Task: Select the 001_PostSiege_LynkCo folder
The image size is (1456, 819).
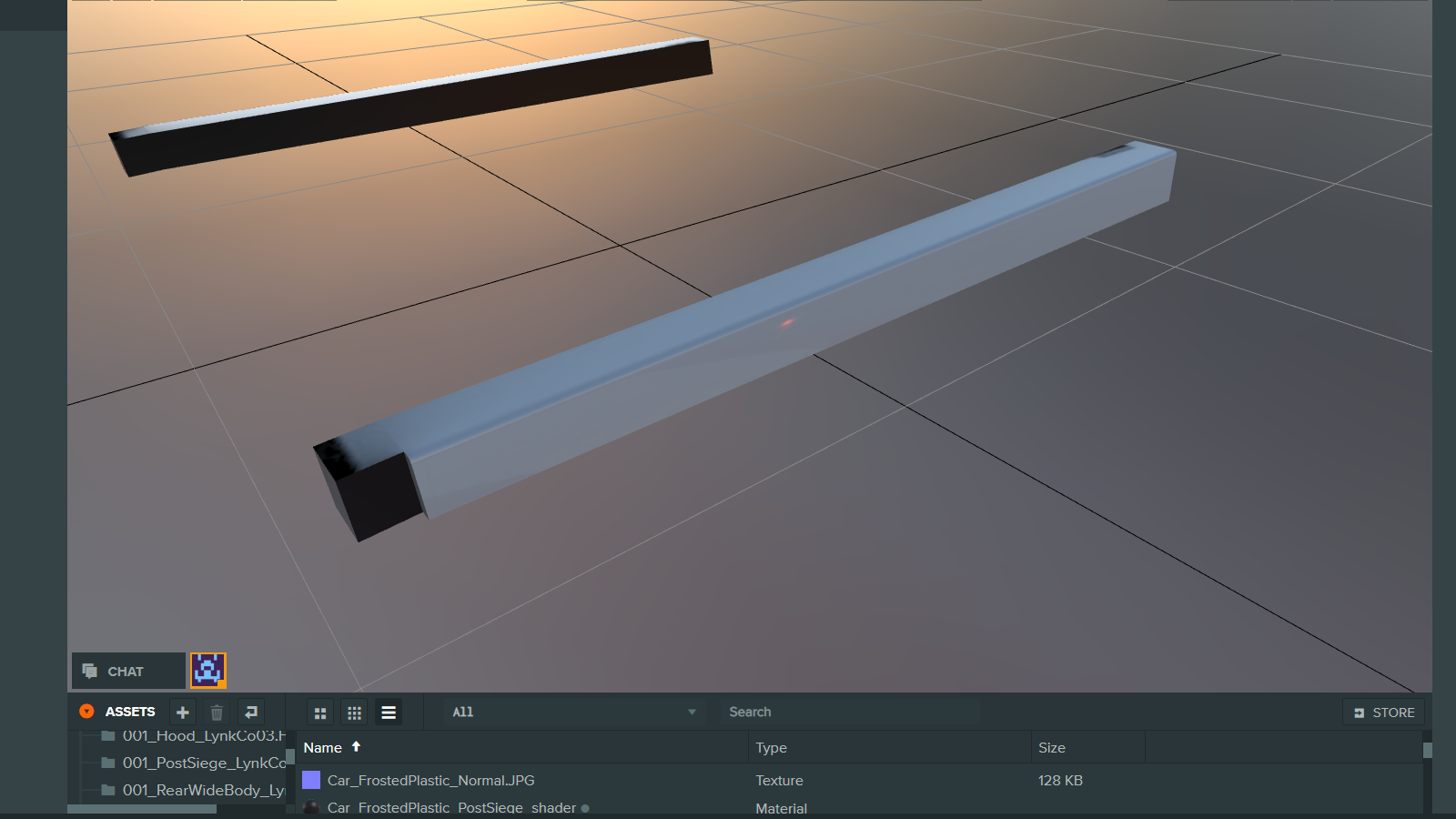Action: (204, 763)
